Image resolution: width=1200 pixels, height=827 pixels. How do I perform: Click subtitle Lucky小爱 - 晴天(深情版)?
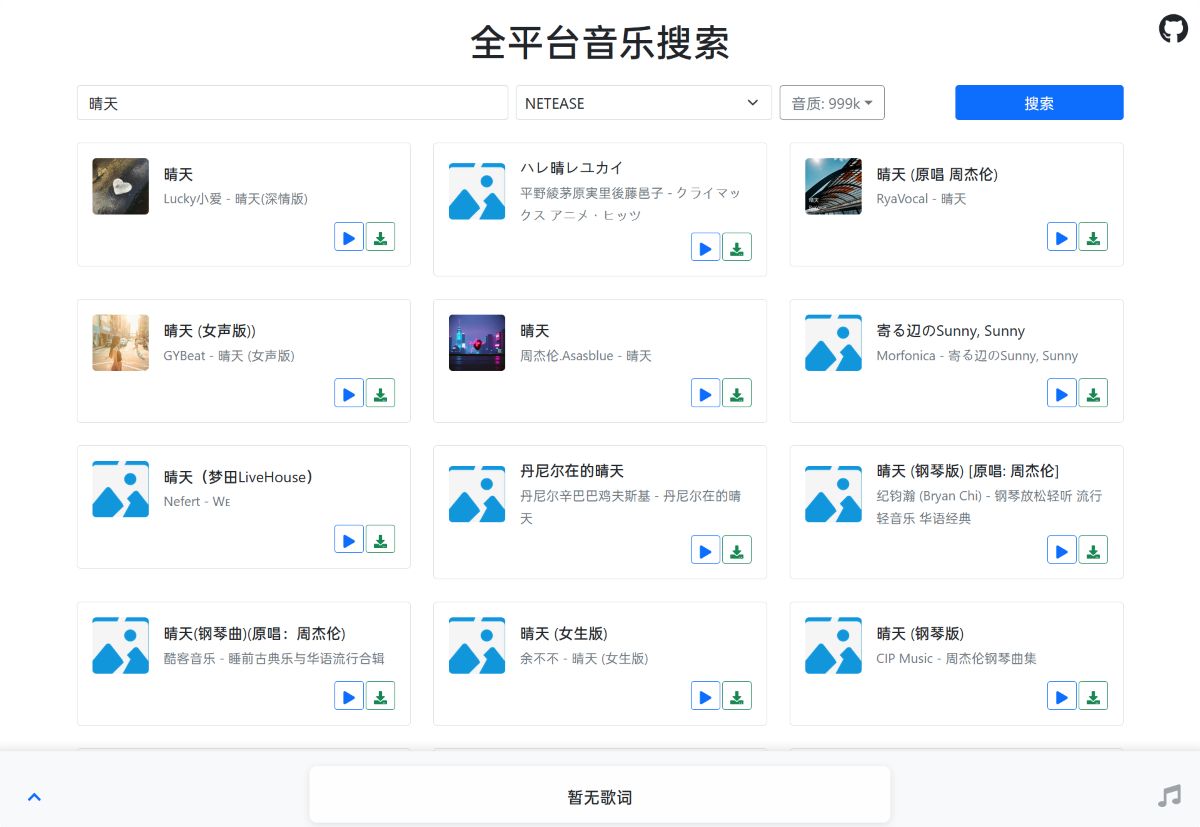[236, 199]
